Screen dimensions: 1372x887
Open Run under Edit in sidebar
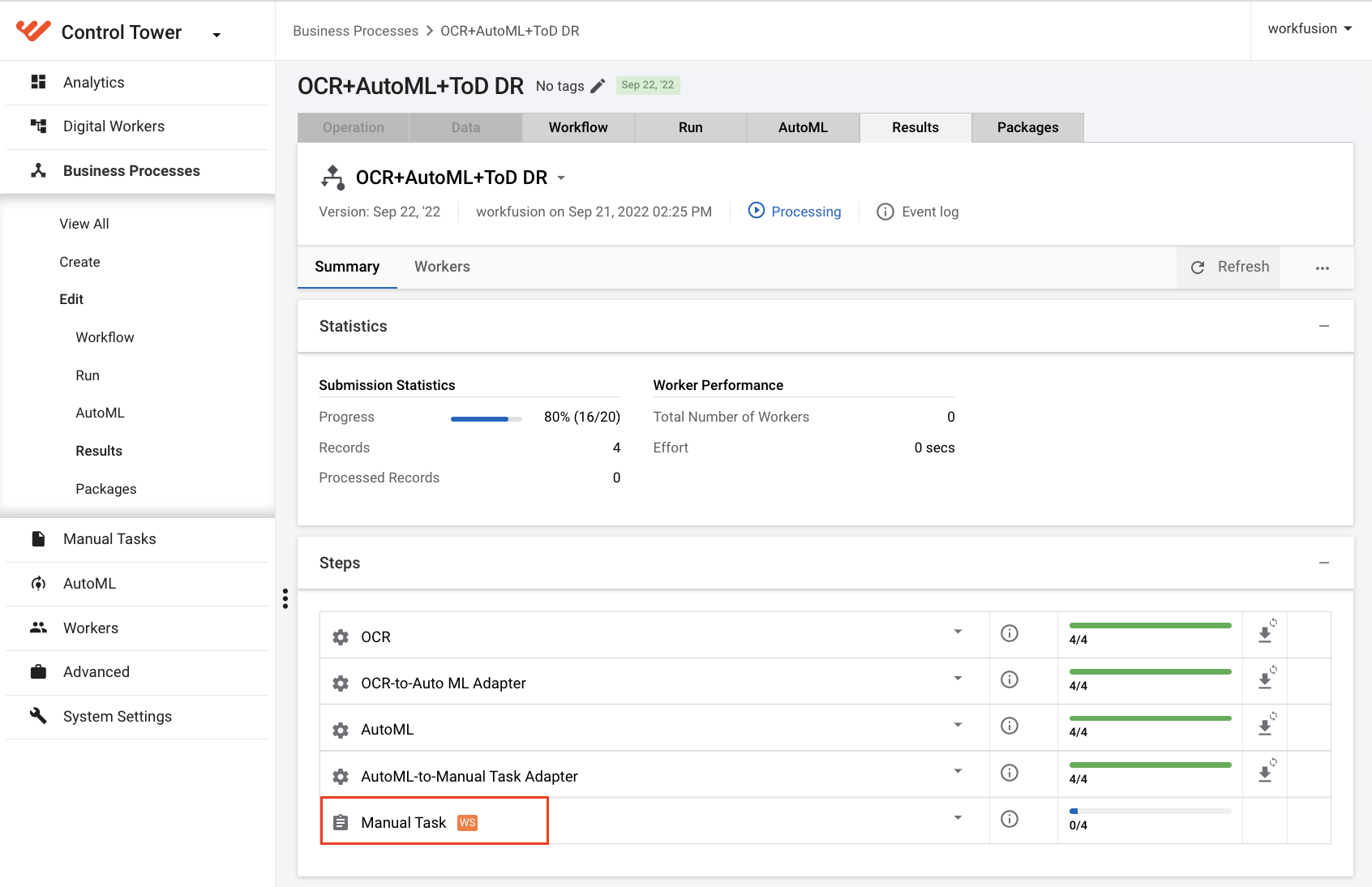pyautogui.click(x=88, y=375)
